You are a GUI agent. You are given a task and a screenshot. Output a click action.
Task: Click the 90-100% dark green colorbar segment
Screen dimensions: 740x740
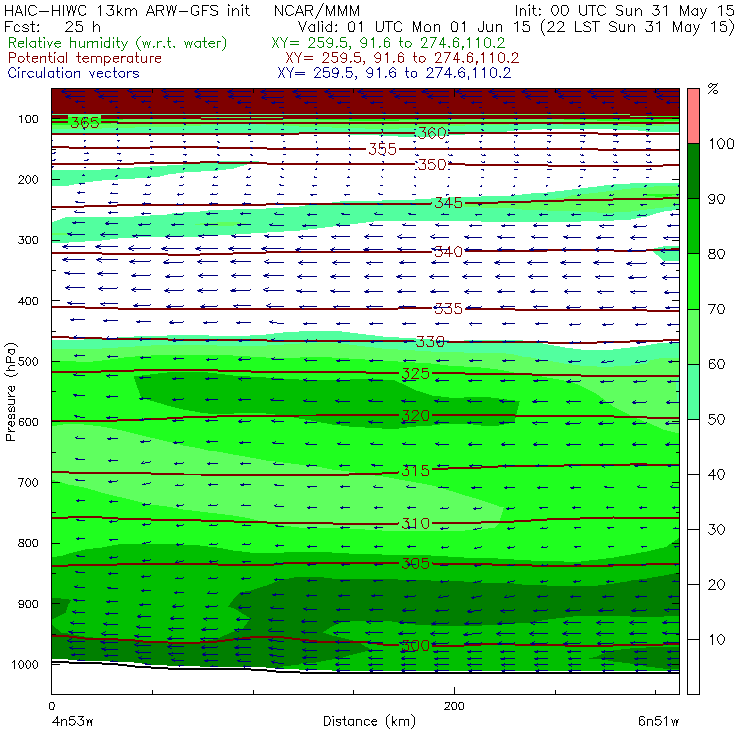[x=693, y=171]
